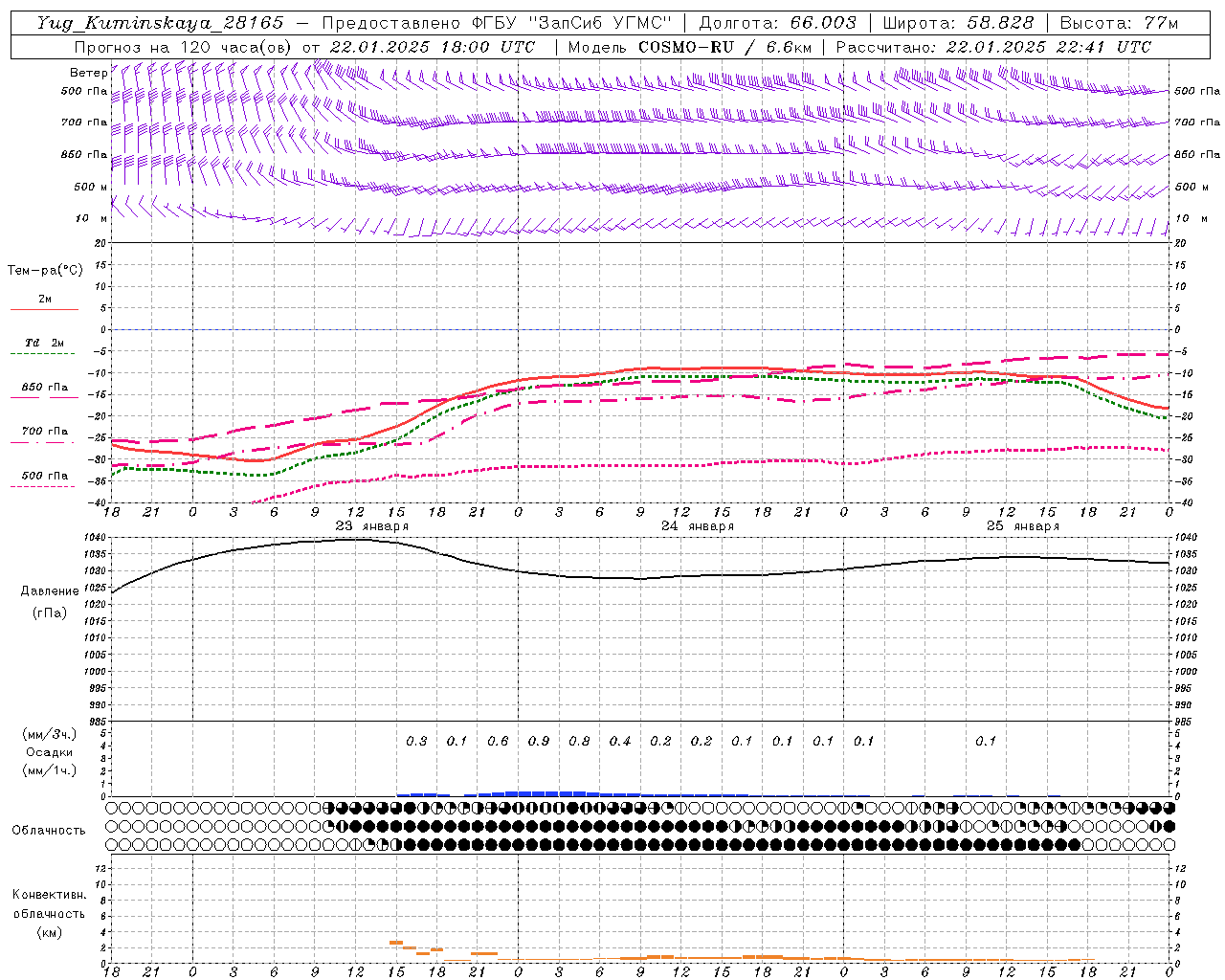This screenshot has height=980, width=1225.
Task: Select the 0.9 precipitation amount value
Action: 539,741
